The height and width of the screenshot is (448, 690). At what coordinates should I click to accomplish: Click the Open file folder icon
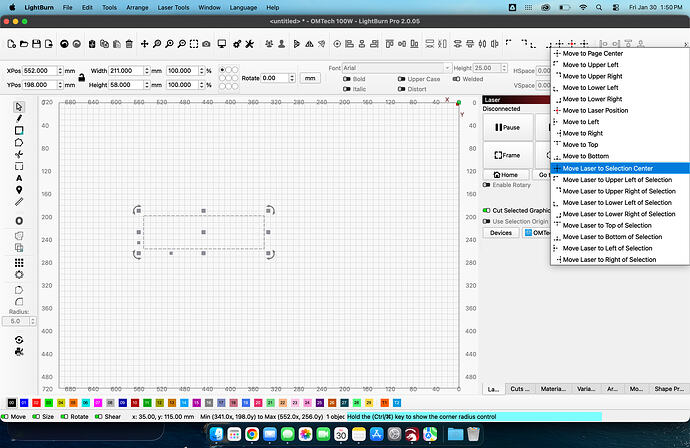pos(24,44)
